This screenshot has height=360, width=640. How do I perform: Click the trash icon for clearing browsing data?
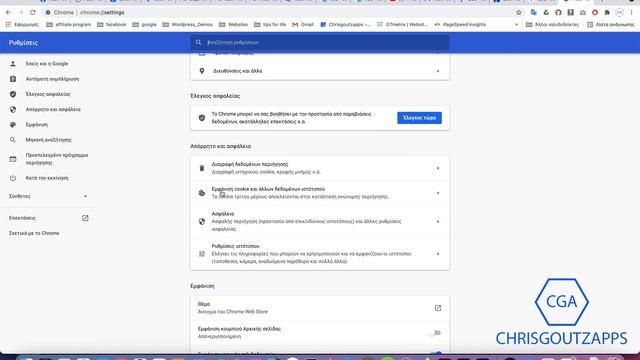202,168
